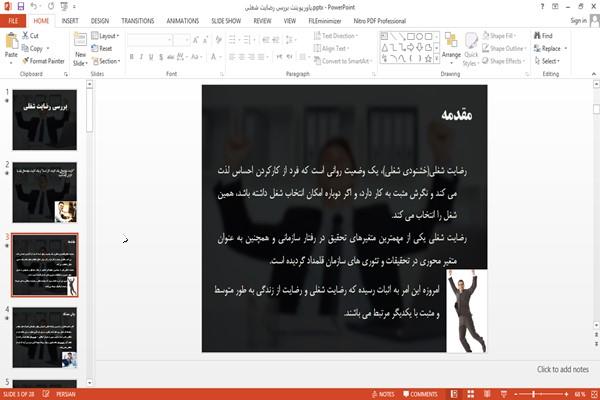Toggle bulleted list
The image size is (600, 400).
pos(233,39)
